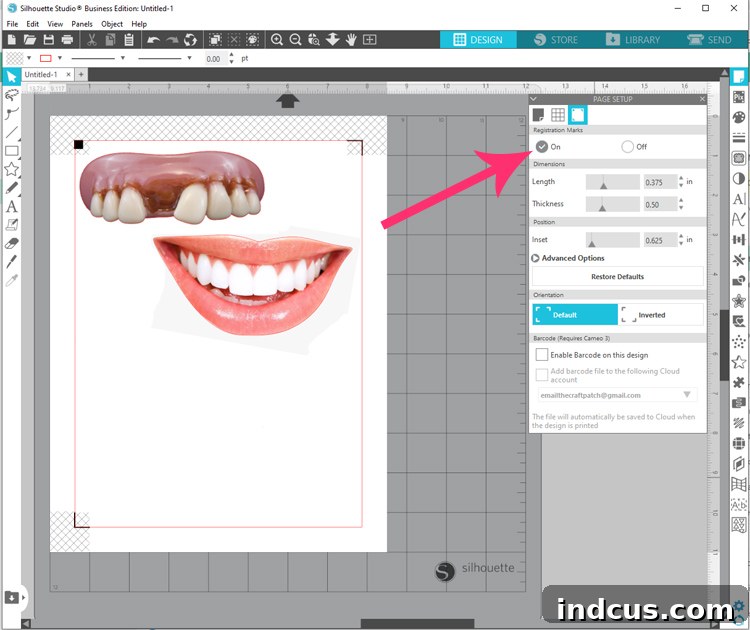
Task: Click the Thickness value field
Action: pos(660,205)
